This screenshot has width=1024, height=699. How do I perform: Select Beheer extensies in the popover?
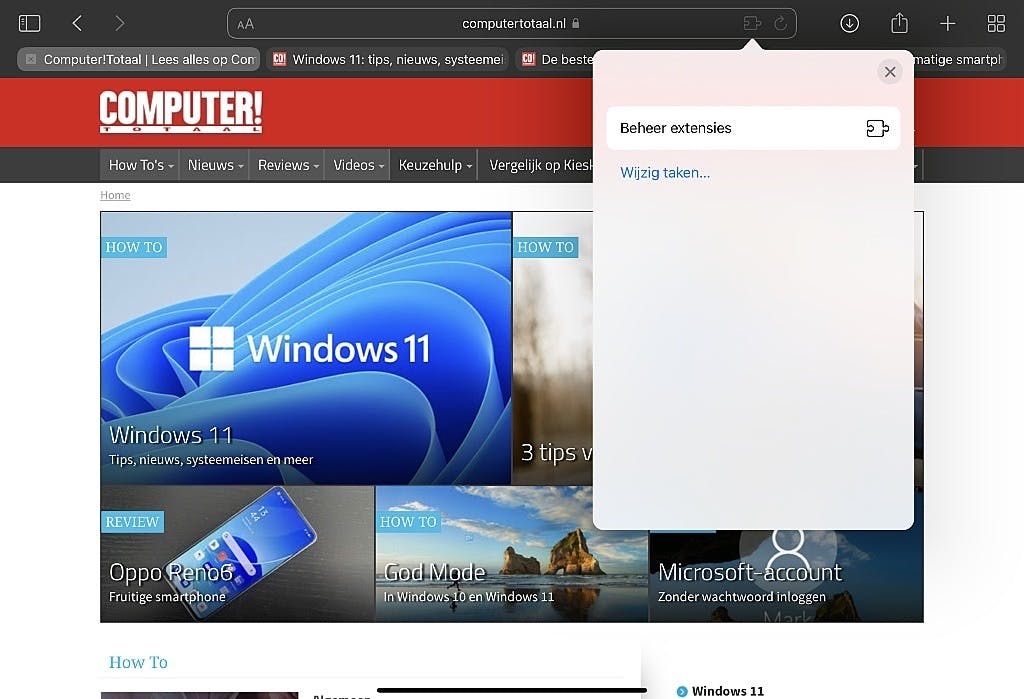753,128
